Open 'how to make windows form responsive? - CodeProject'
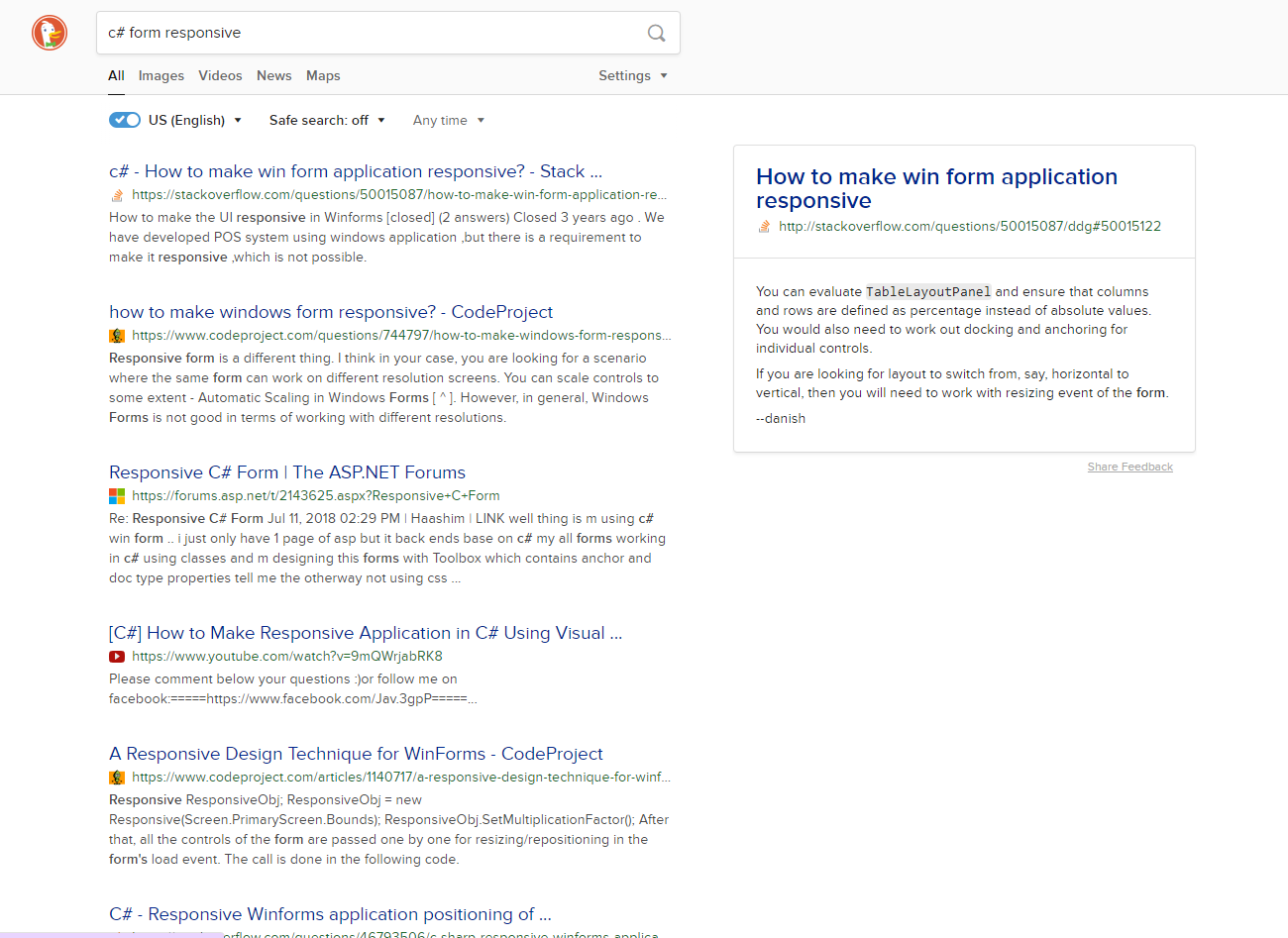1288x938 pixels. (331, 312)
